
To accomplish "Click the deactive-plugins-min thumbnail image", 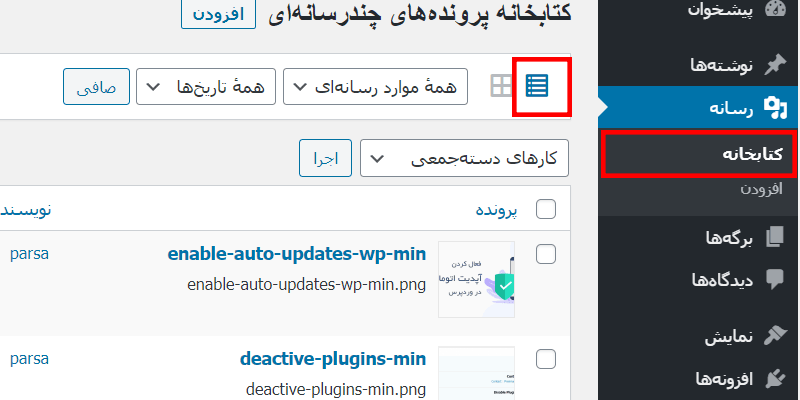I will click(x=477, y=373).
